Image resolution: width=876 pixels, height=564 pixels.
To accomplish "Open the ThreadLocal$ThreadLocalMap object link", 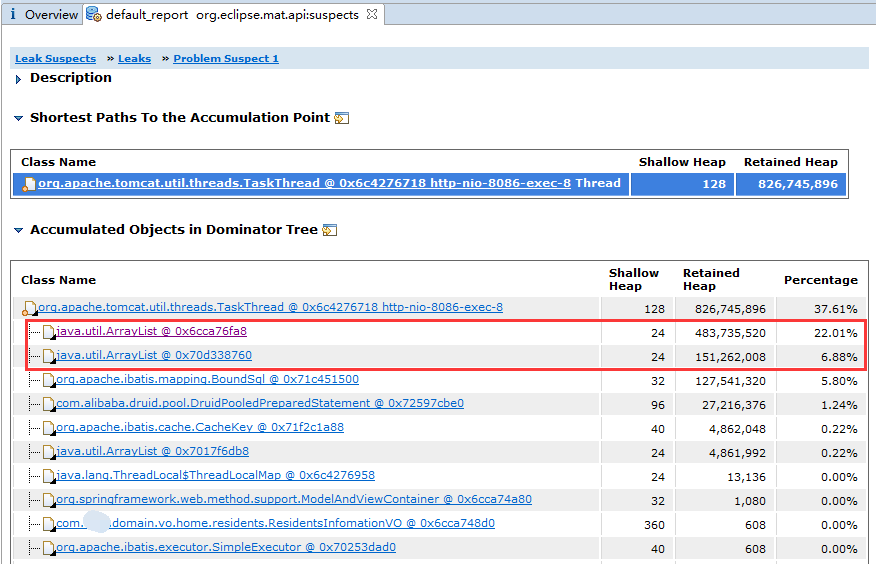I will coord(215,476).
